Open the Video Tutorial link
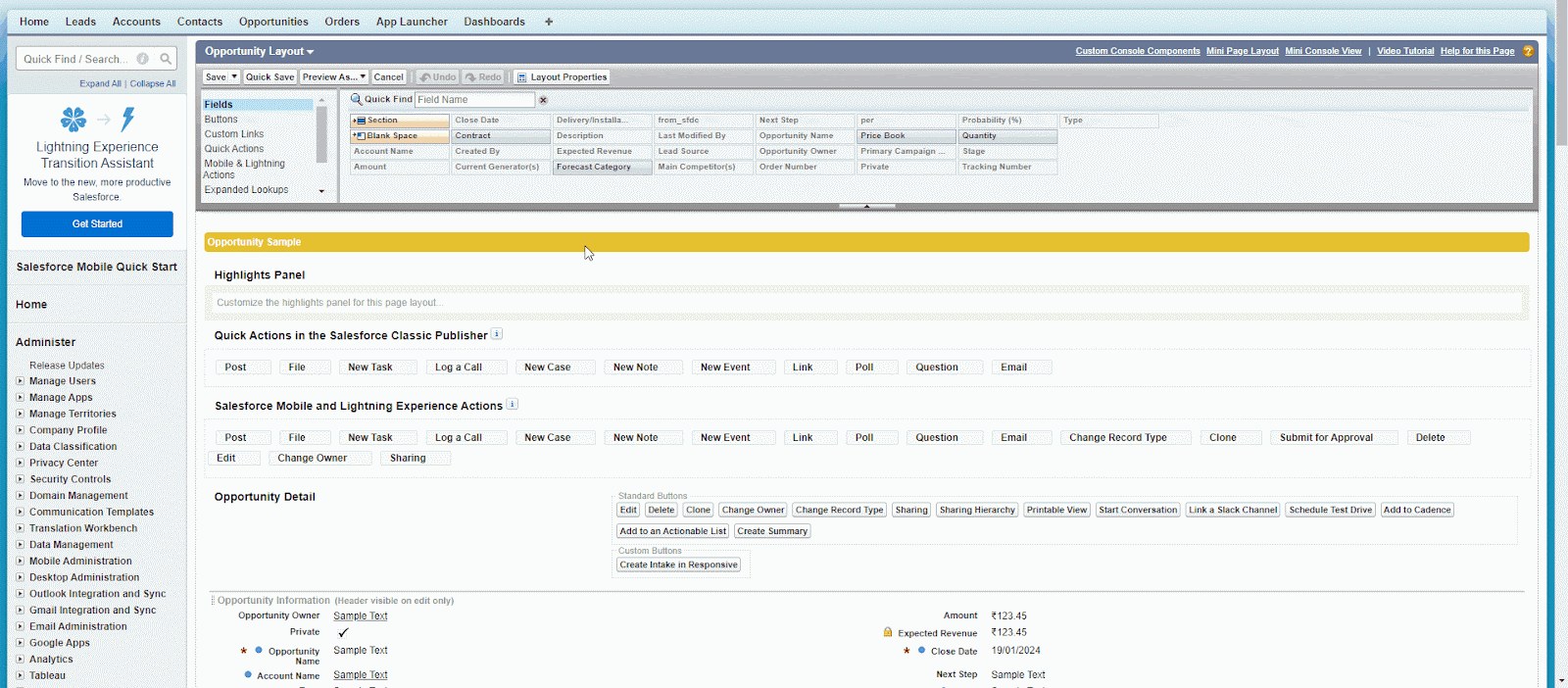 (x=1405, y=51)
